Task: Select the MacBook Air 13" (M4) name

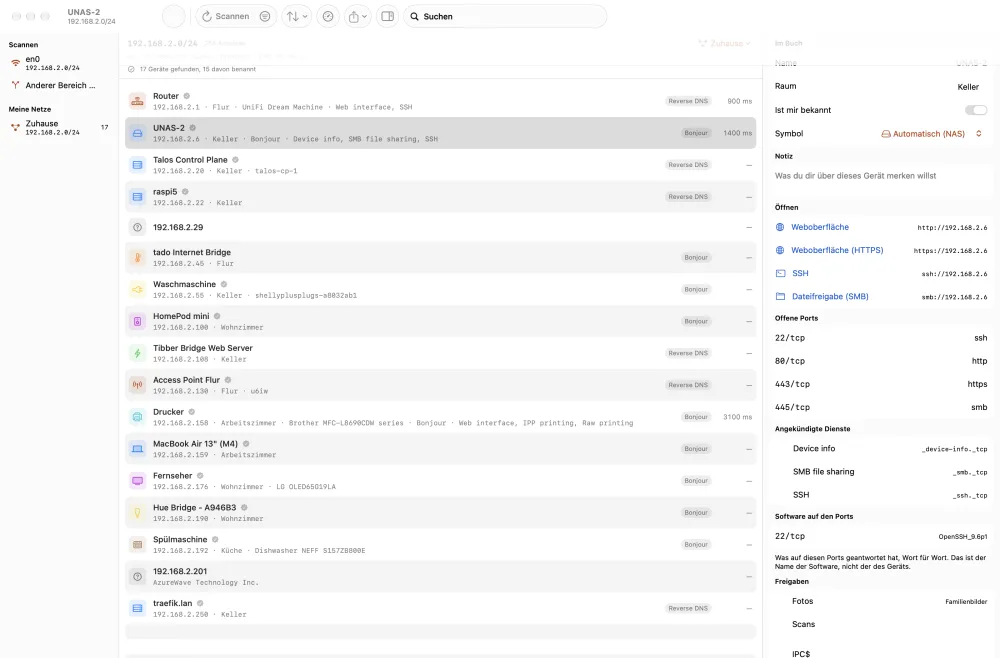Action: point(195,444)
